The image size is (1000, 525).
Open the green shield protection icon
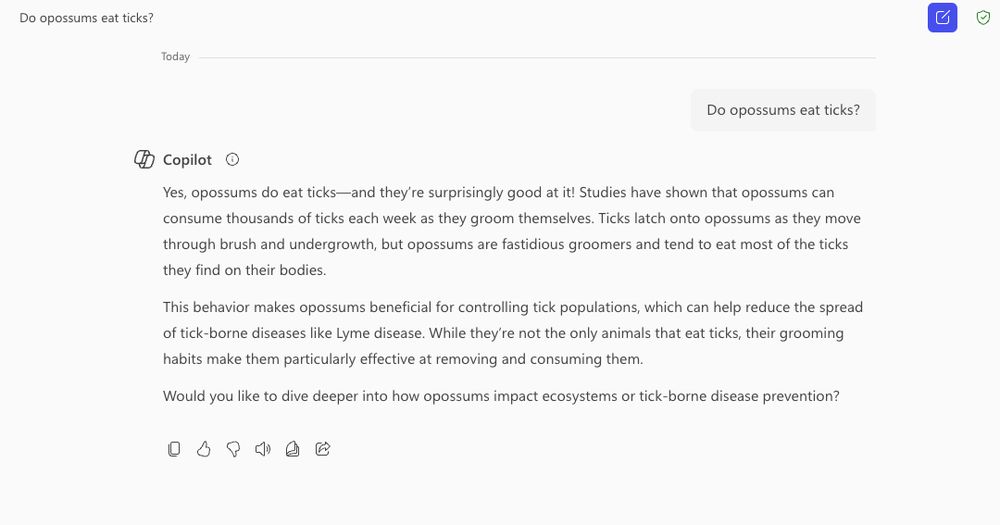pos(983,18)
